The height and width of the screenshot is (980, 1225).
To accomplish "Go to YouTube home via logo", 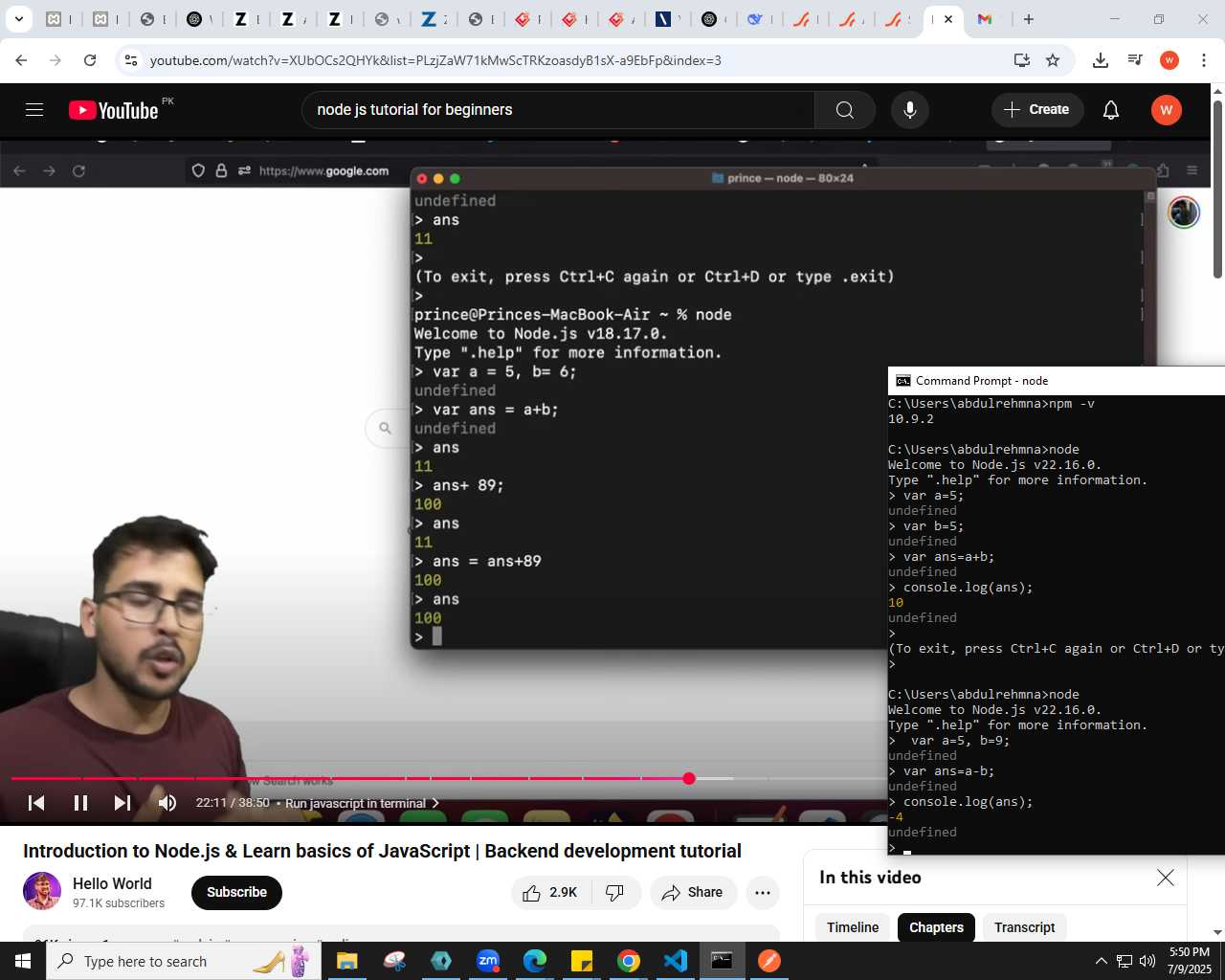I will coord(114,110).
